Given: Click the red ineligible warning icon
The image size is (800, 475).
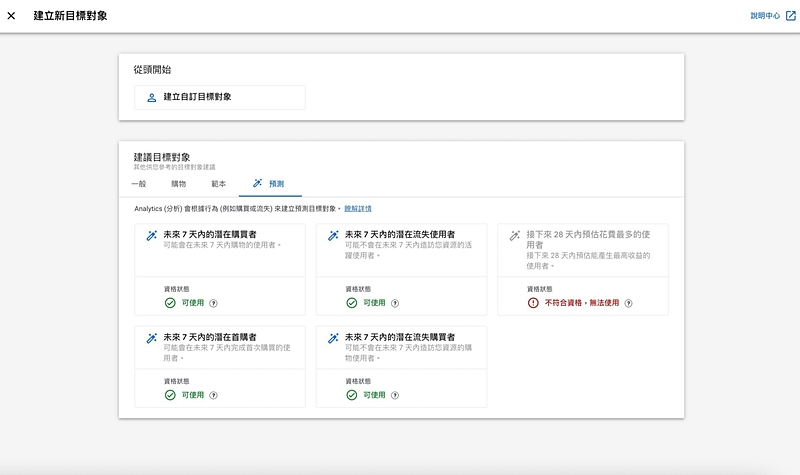Looking at the screenshot, I should (533, 303).
